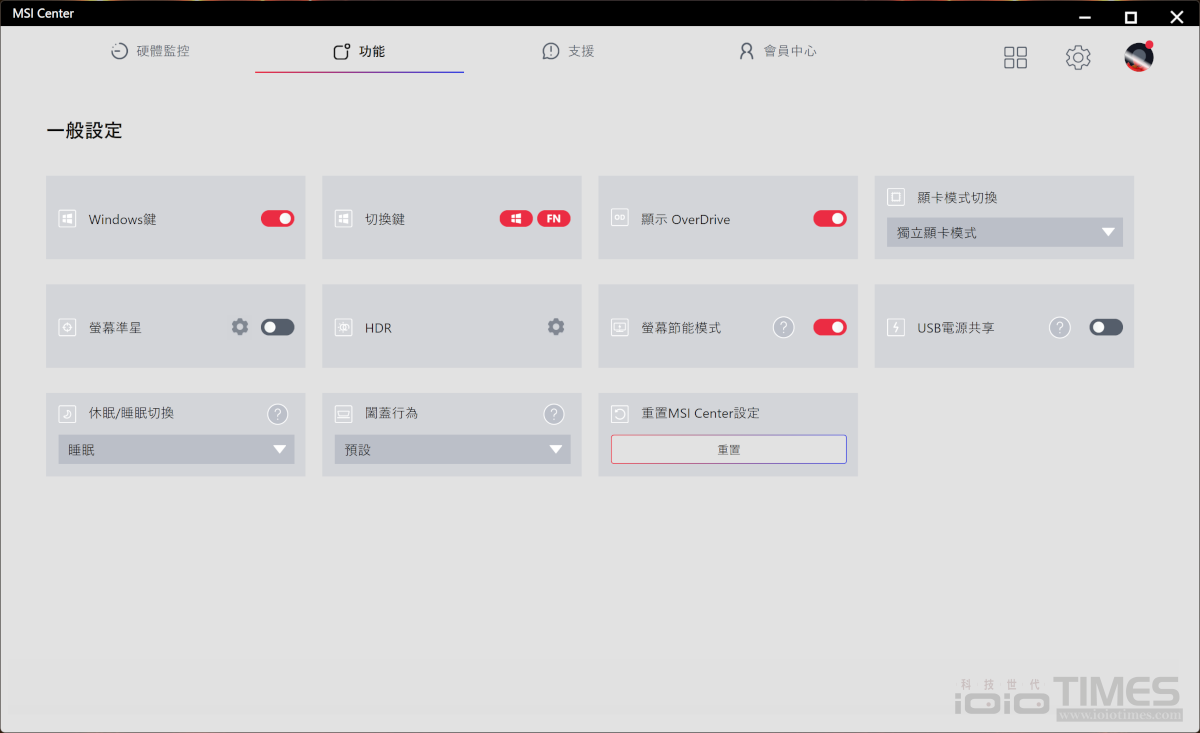Switch to the 硬體監控 tab
This screenshot has width=1200, height=733.
click(x=150, y=51)
